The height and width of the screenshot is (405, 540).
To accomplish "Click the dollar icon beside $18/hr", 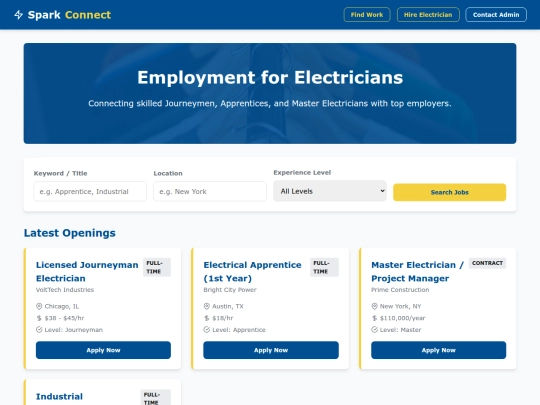I will [x=206, y=318].
